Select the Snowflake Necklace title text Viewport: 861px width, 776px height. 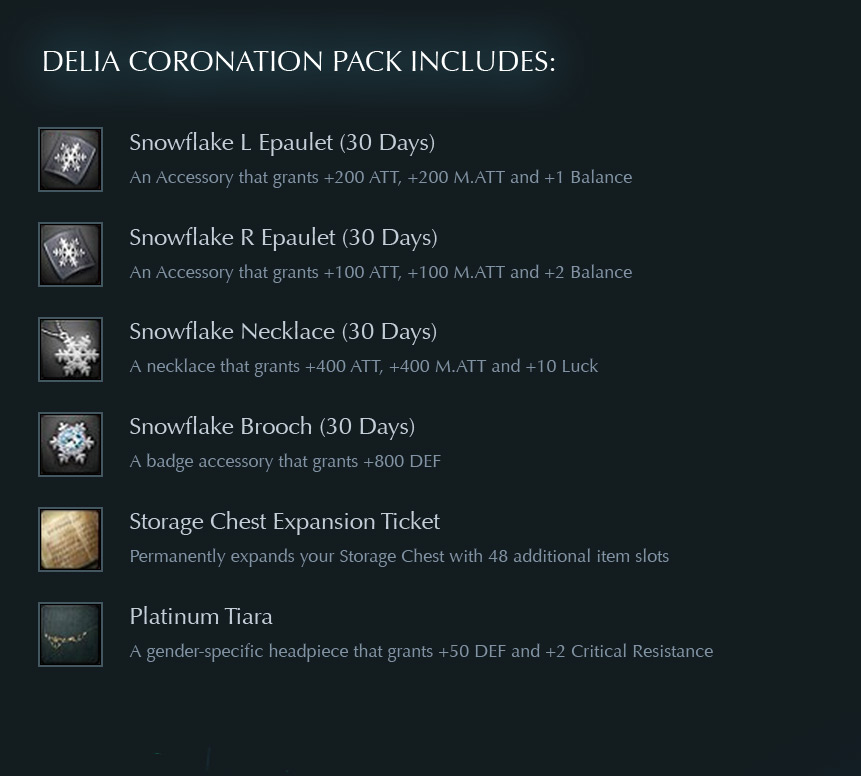click(x=283, y=332)
